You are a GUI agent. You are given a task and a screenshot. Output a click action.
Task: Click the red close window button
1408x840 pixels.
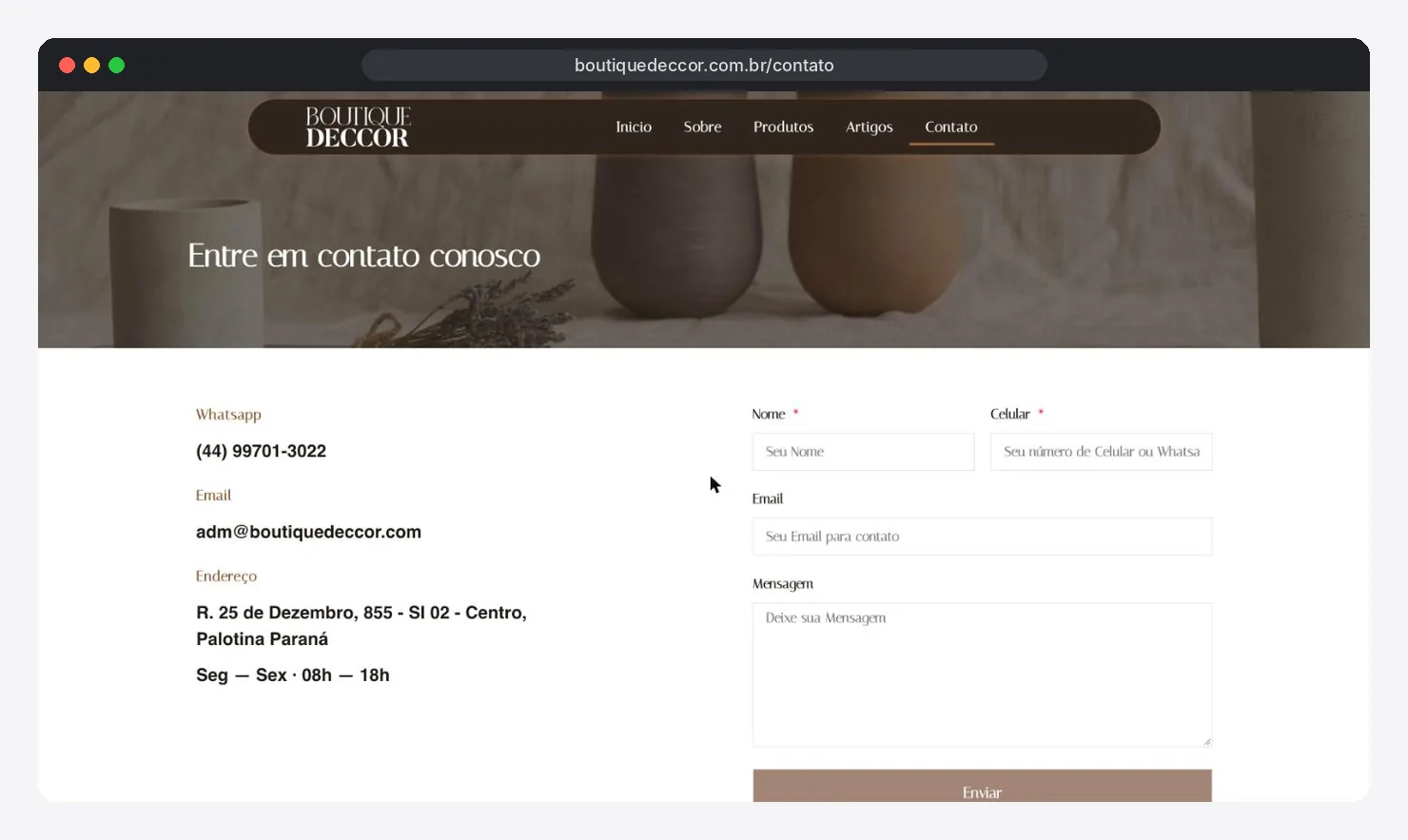[x=67, y=65]
